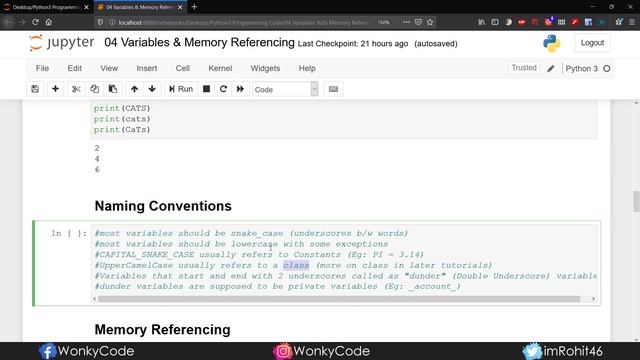This screenshot has height=360, width=640.
Task: Open the Help menu
Action: point(307,68)
